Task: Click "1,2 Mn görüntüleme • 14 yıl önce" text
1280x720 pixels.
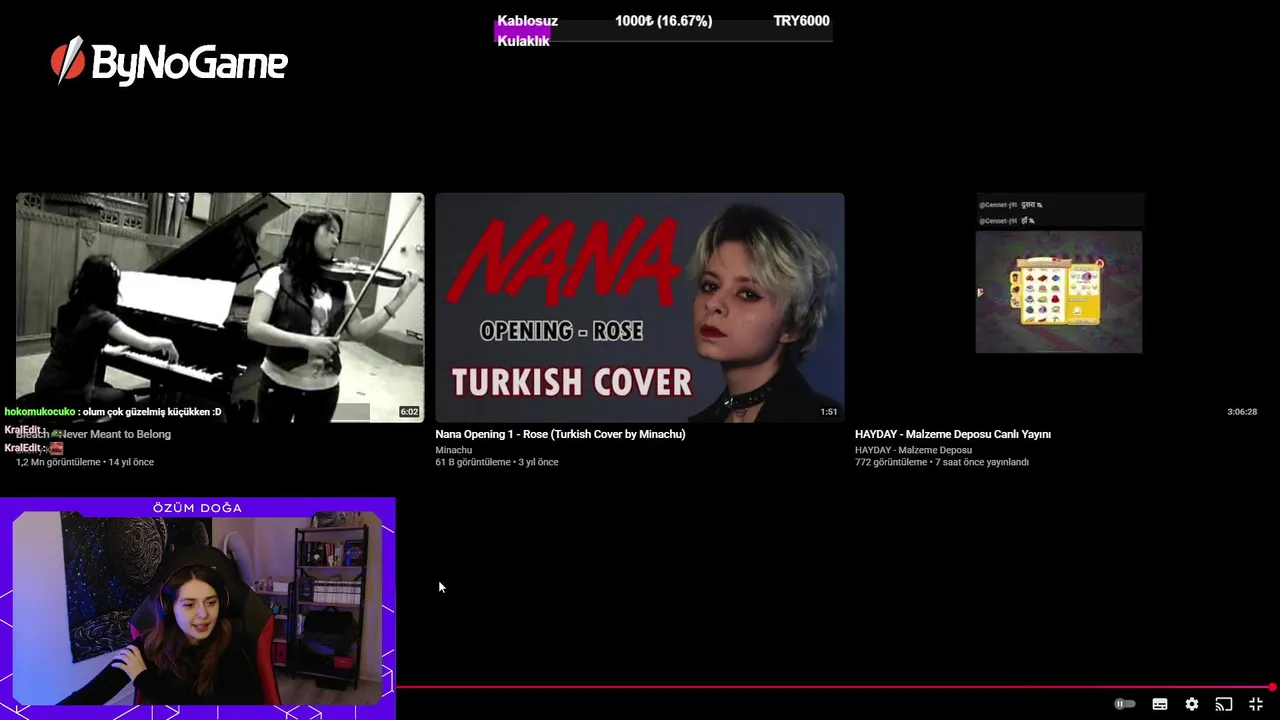Action: pos(85,462)
